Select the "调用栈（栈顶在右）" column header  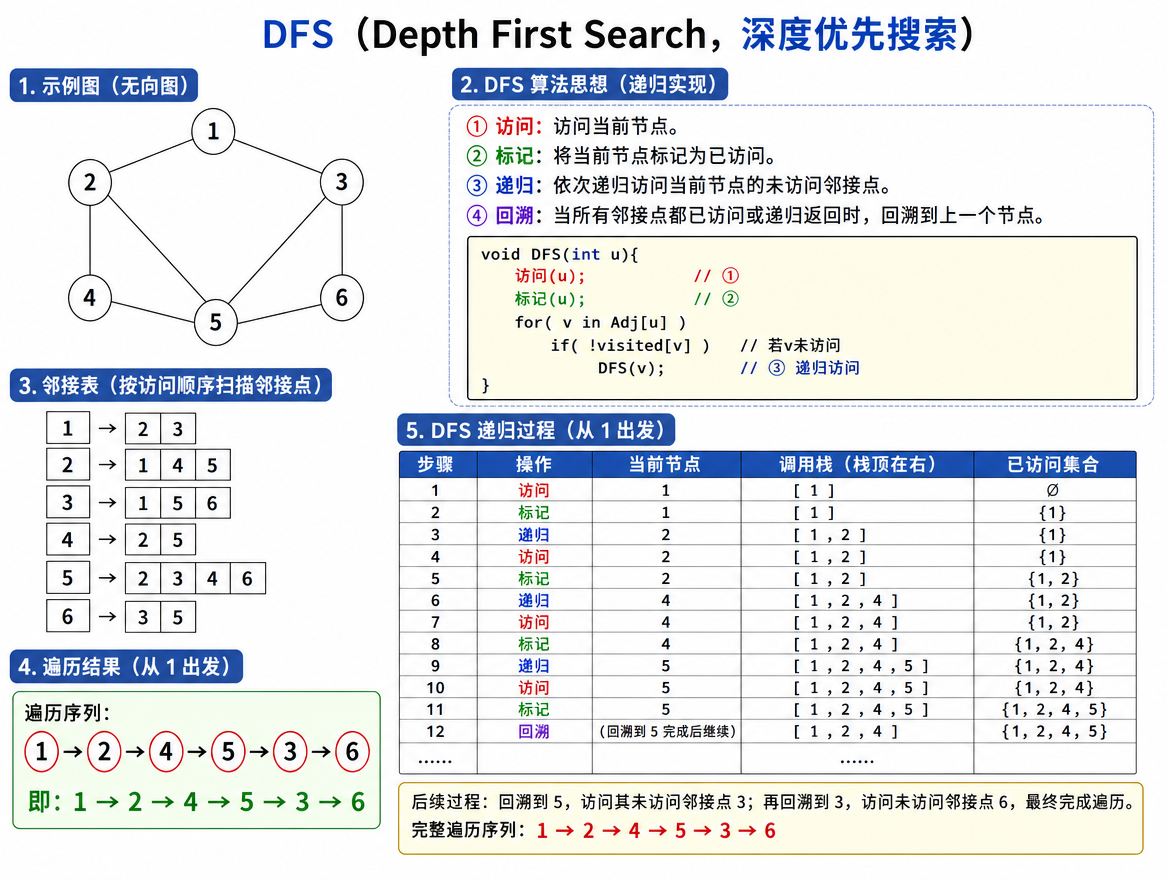pos(857,464)
